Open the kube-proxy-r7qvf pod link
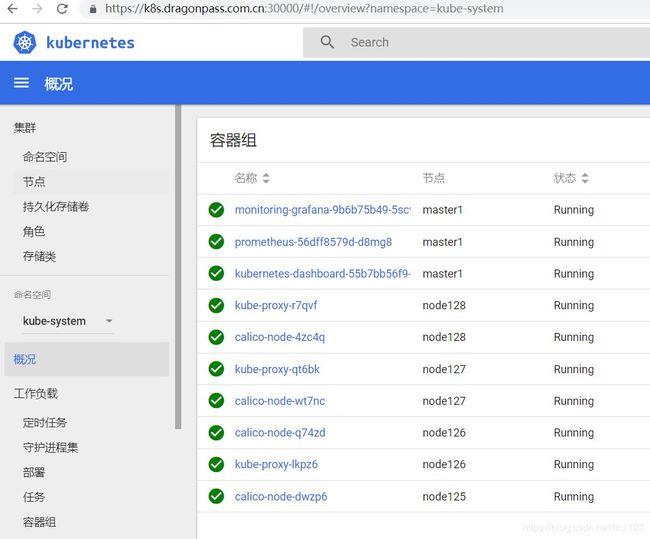 276,306
